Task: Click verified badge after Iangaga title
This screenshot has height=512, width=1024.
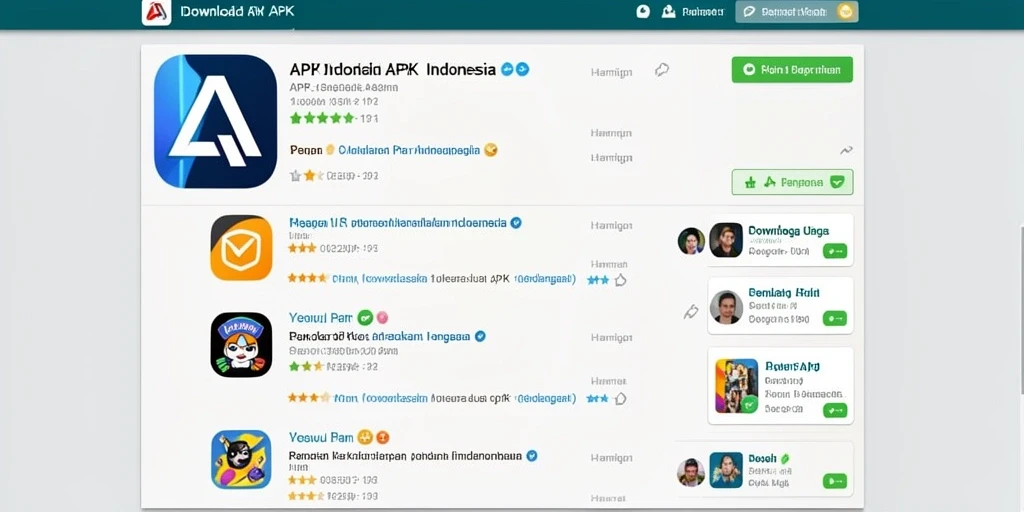Action: 480,337
